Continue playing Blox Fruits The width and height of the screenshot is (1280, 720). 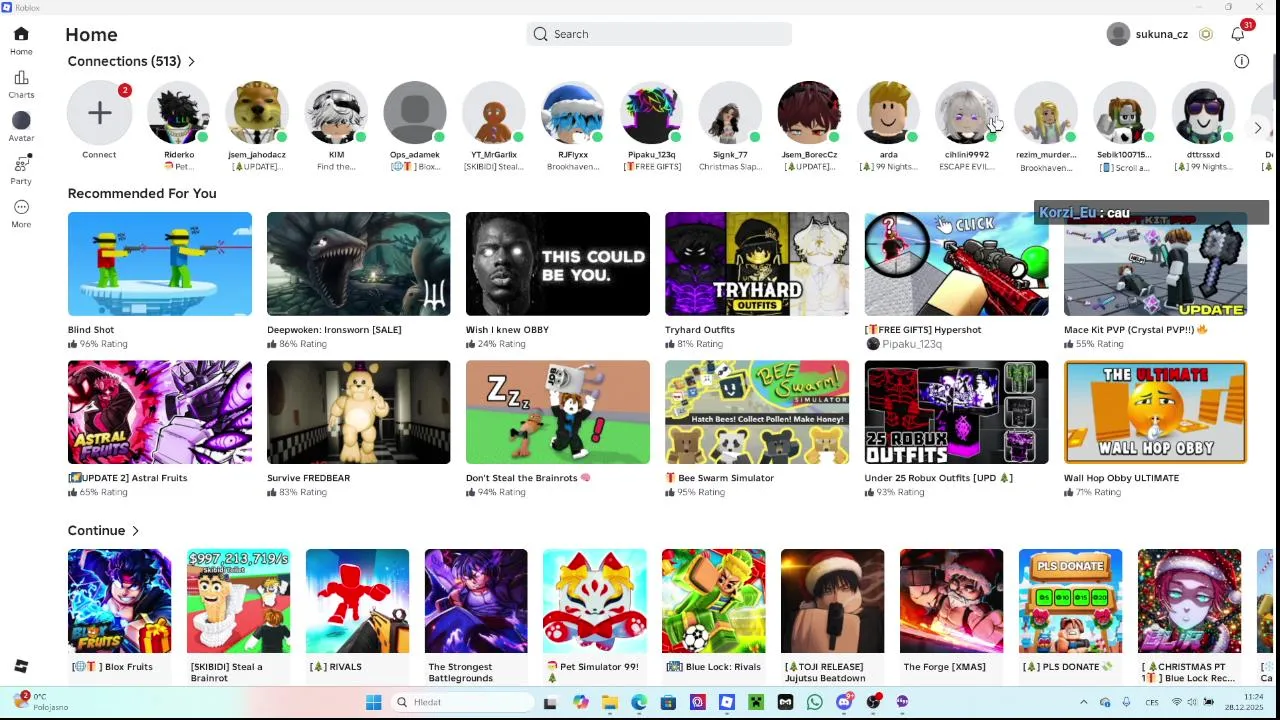pyautogui.click(x=119, y=601)
